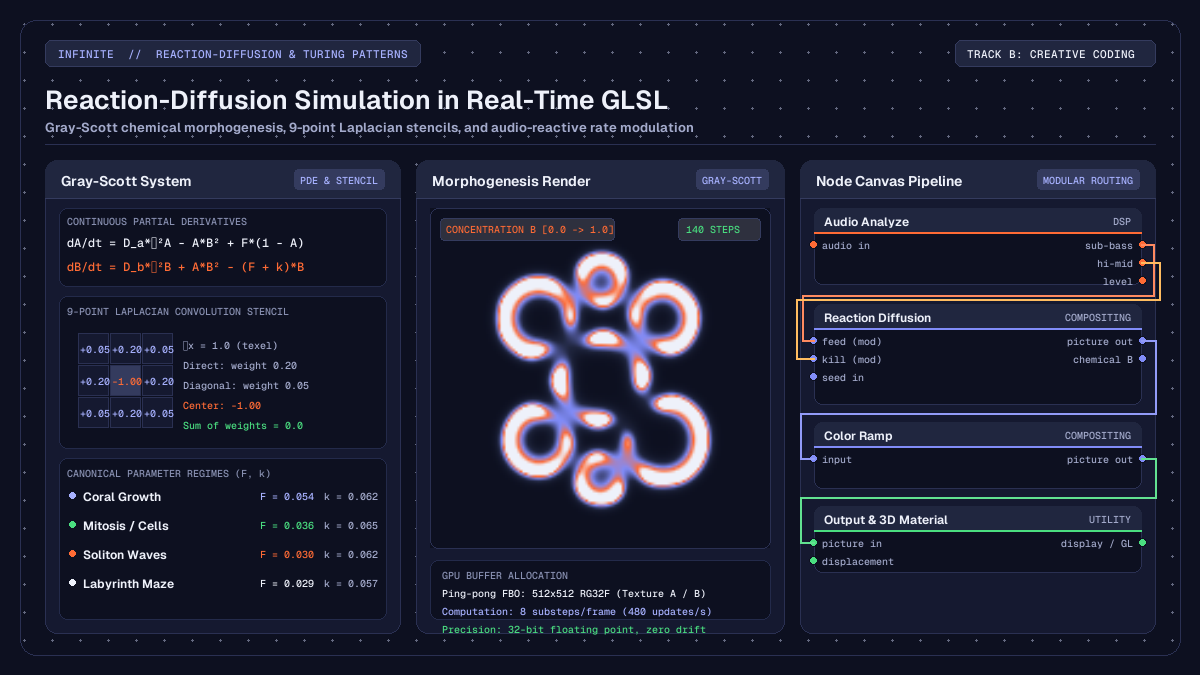Click the dA/dt equation line
Image resolution: width=1200 pixels, height=675 pixels.
[x=185, y=243]
